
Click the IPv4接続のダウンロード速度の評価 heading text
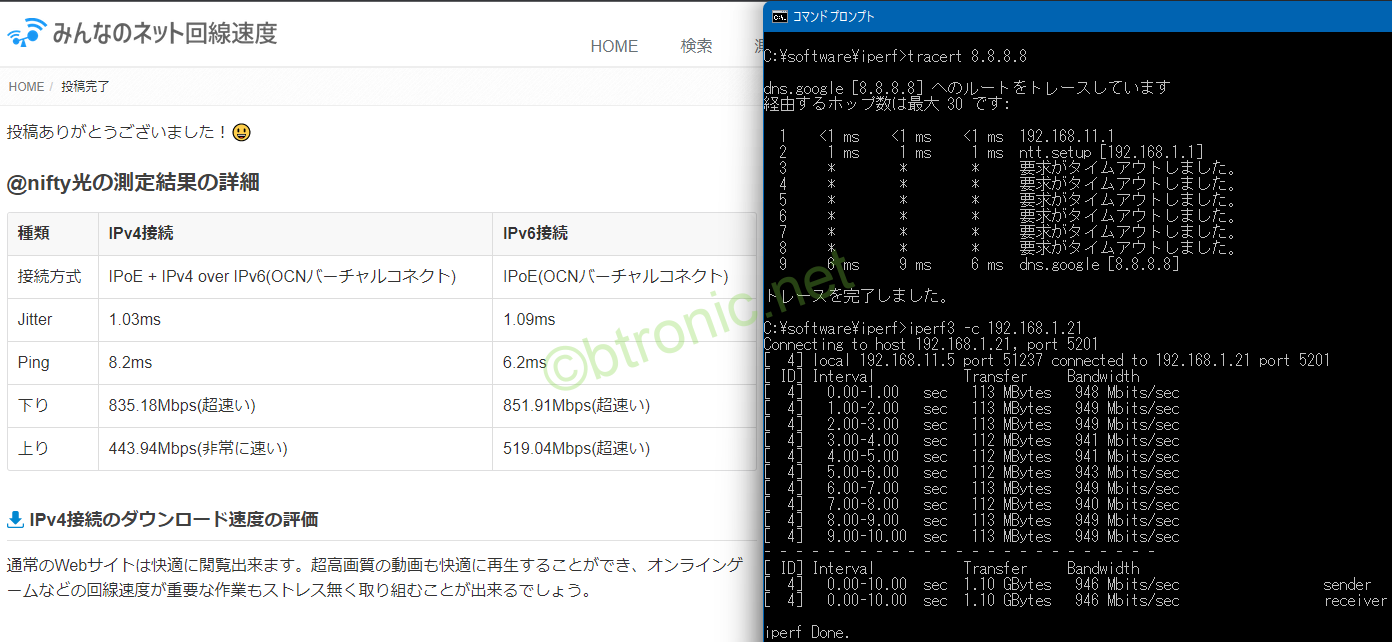pos(174,519)
